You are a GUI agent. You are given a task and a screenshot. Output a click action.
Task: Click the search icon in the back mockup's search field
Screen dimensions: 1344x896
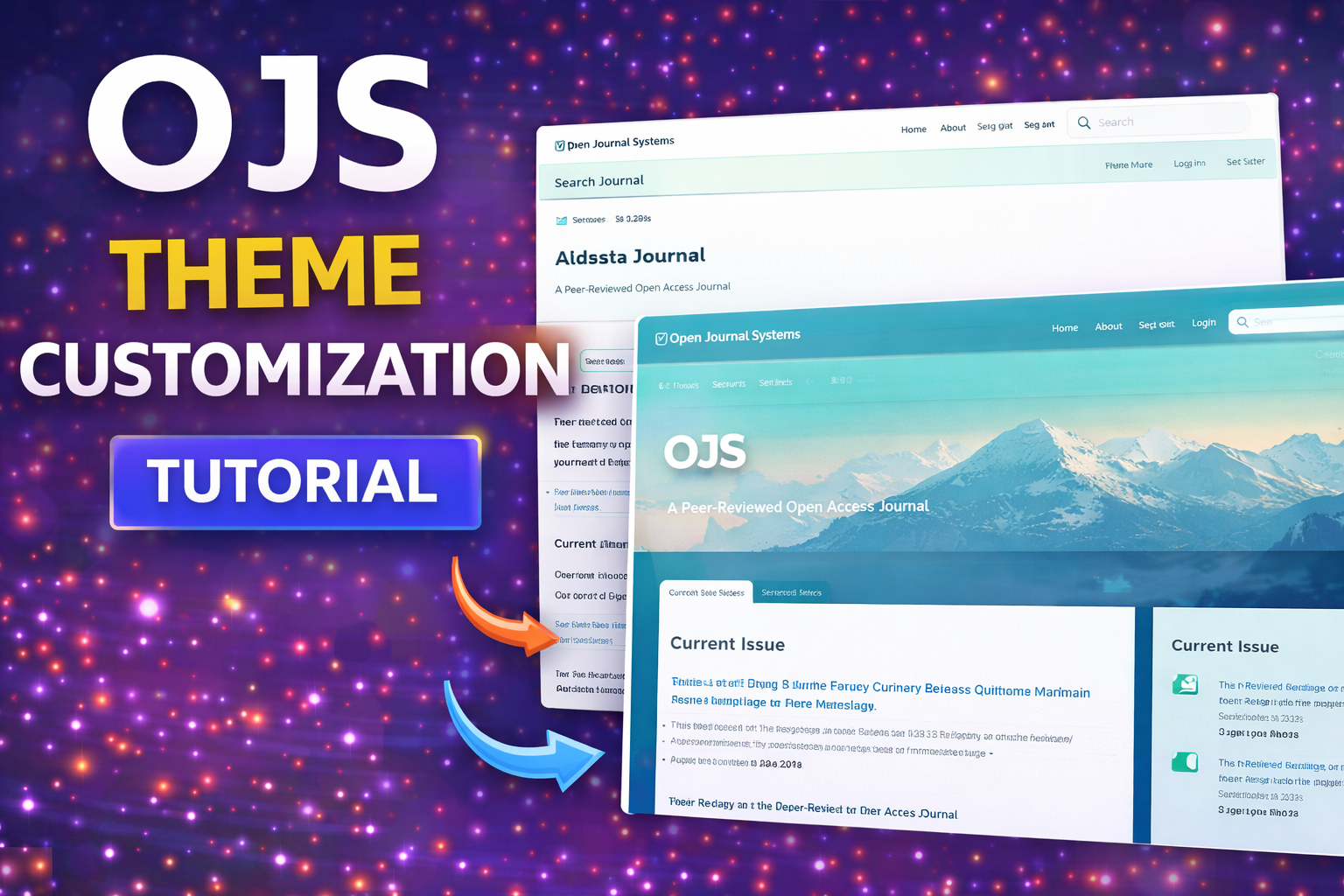tap(1083, 122)
